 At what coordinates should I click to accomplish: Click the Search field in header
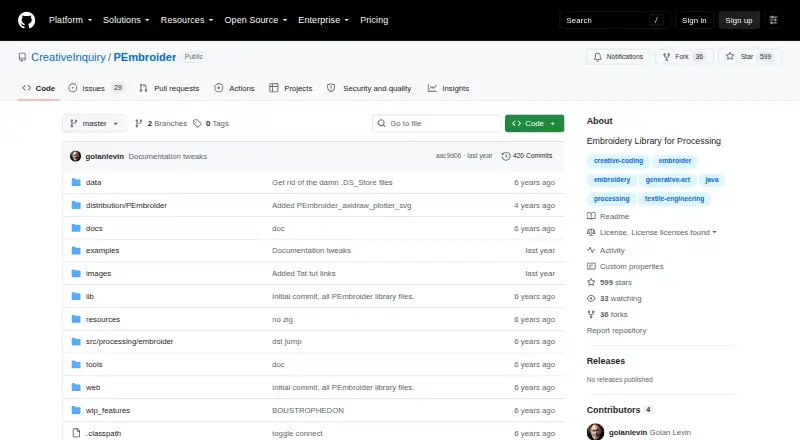pos(614,20)
